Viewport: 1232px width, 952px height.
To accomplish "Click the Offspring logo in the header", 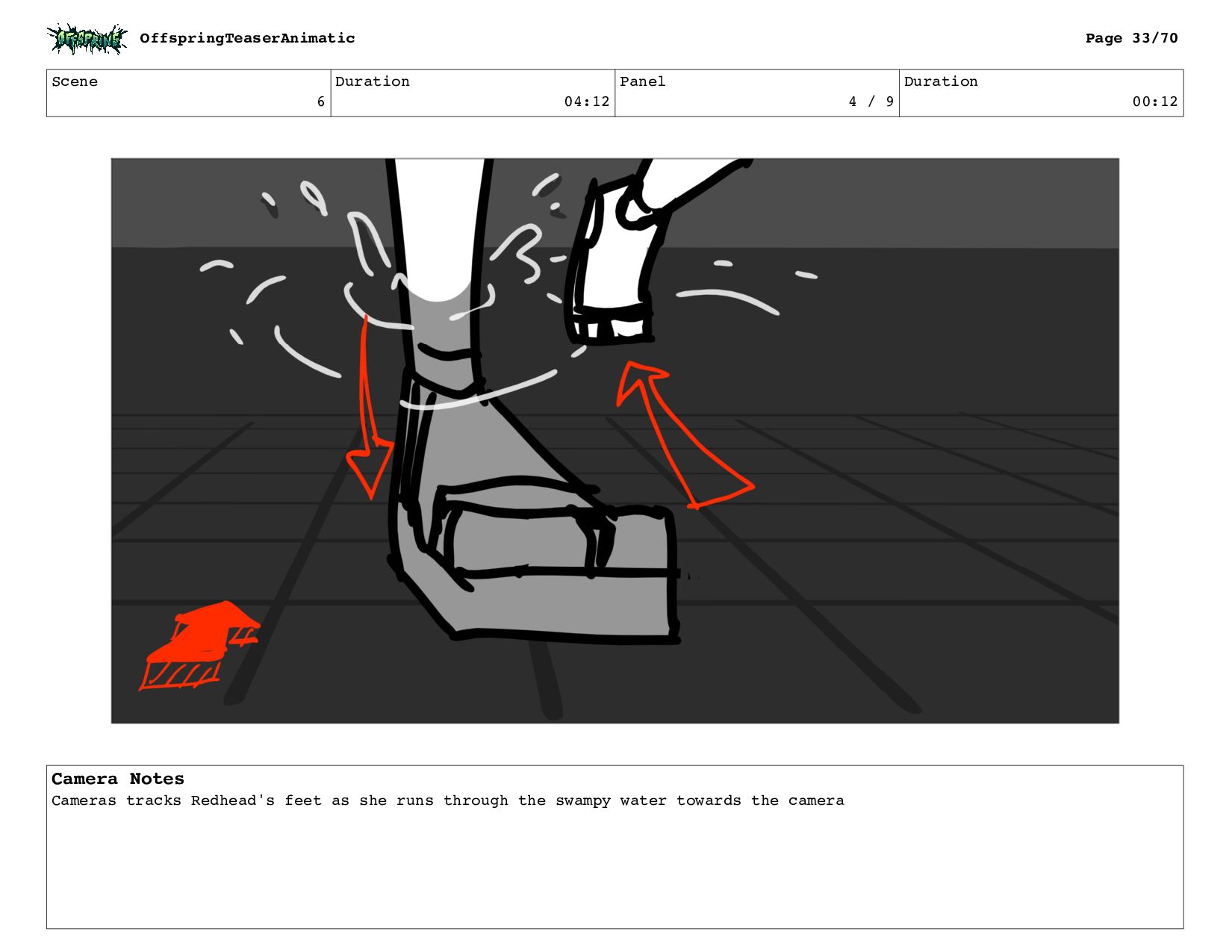I will (x=87, y=39).
